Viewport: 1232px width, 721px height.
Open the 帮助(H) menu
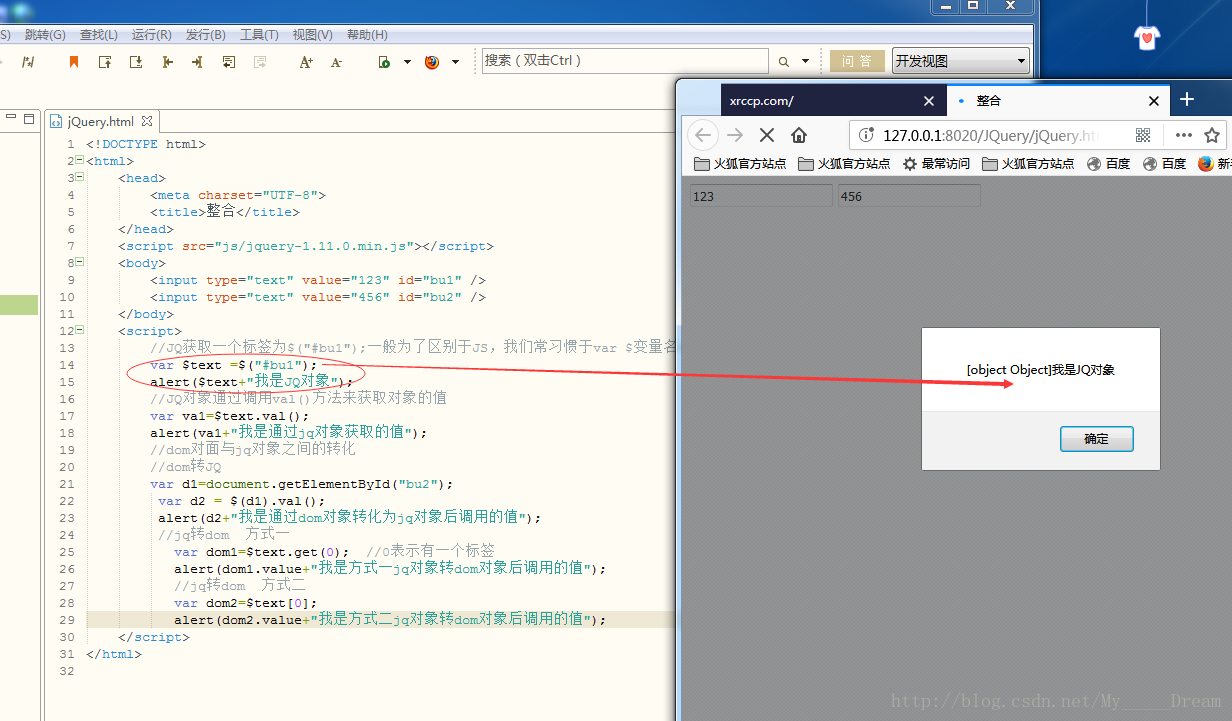367,34
